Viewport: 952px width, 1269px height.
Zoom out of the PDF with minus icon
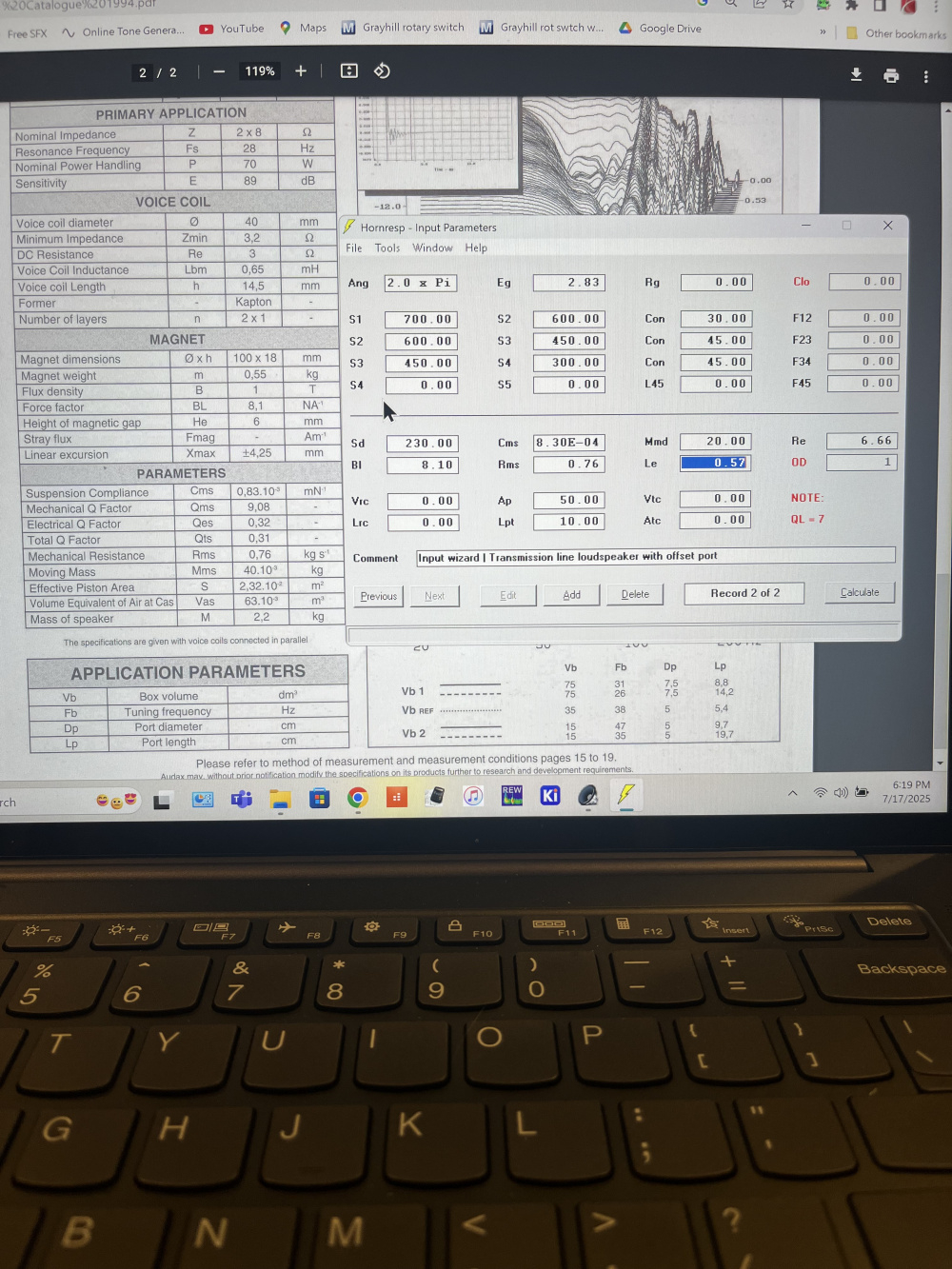[219, 71]
